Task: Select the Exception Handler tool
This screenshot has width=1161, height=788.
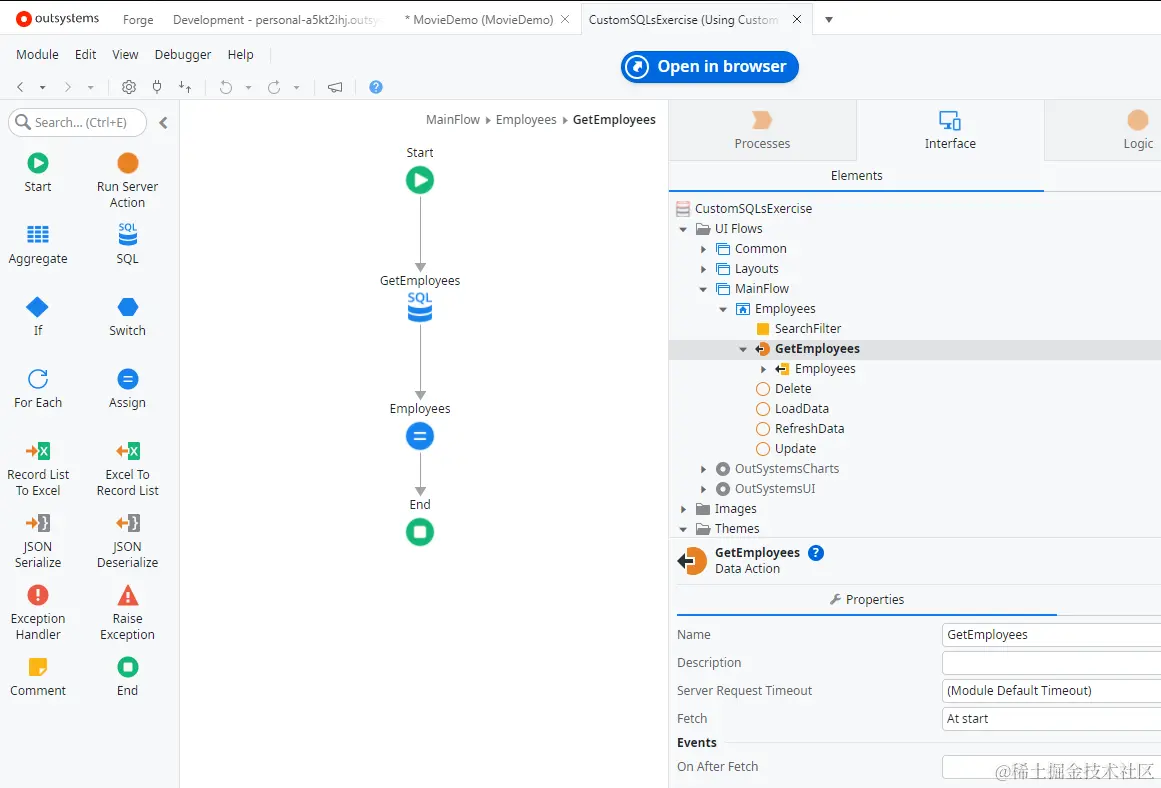Action: click(x=38, y=613)
